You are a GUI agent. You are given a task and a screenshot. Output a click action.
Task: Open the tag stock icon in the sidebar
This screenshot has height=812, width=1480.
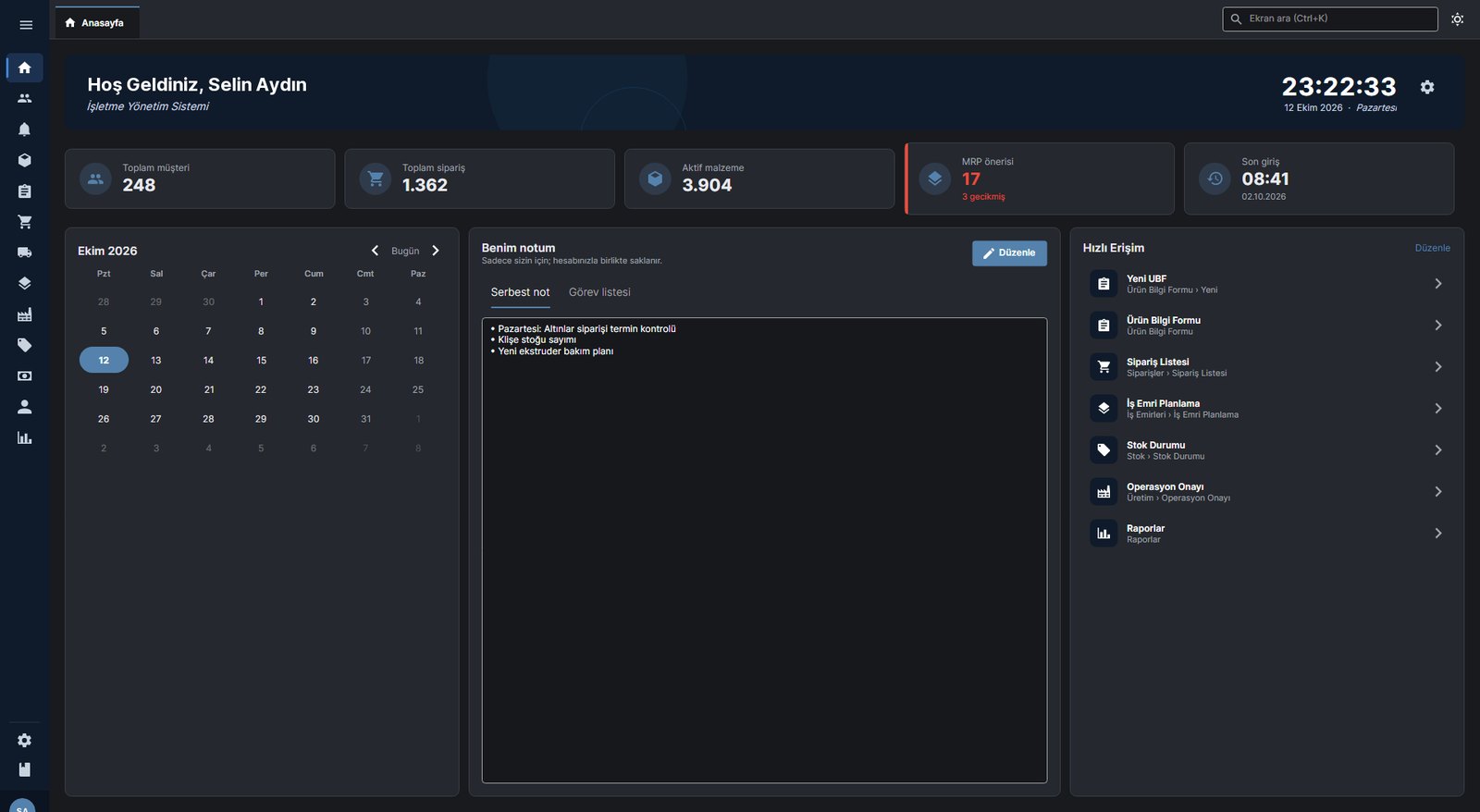click(25, 345)
